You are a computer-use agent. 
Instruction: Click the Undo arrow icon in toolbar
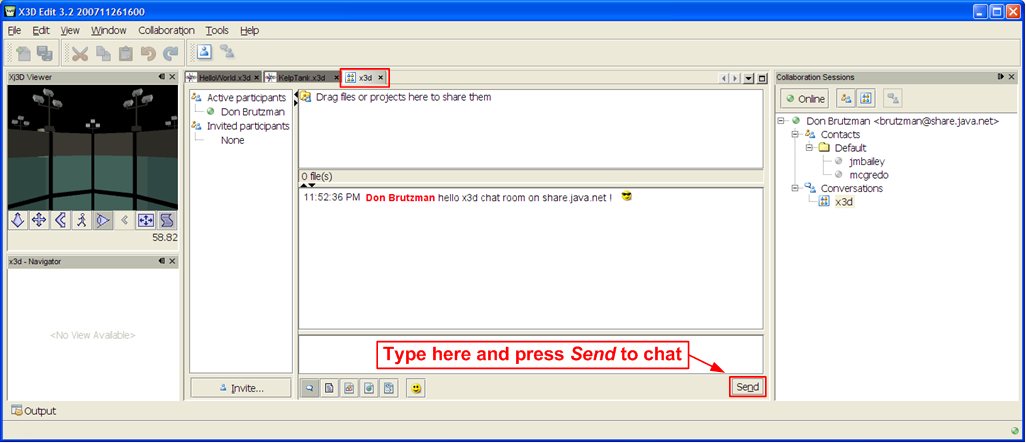pos(148,53)
